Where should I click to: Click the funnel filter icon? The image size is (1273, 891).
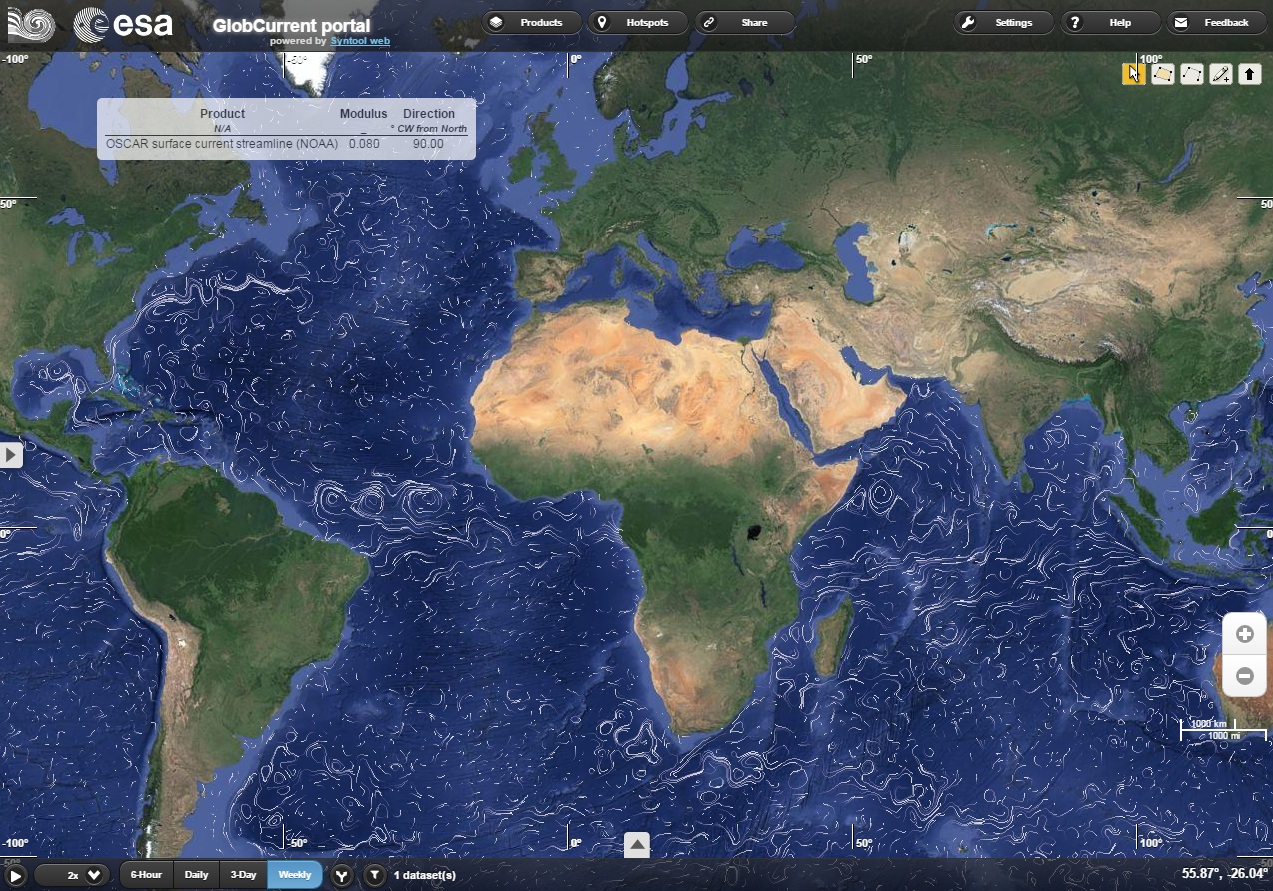[374, 875]
